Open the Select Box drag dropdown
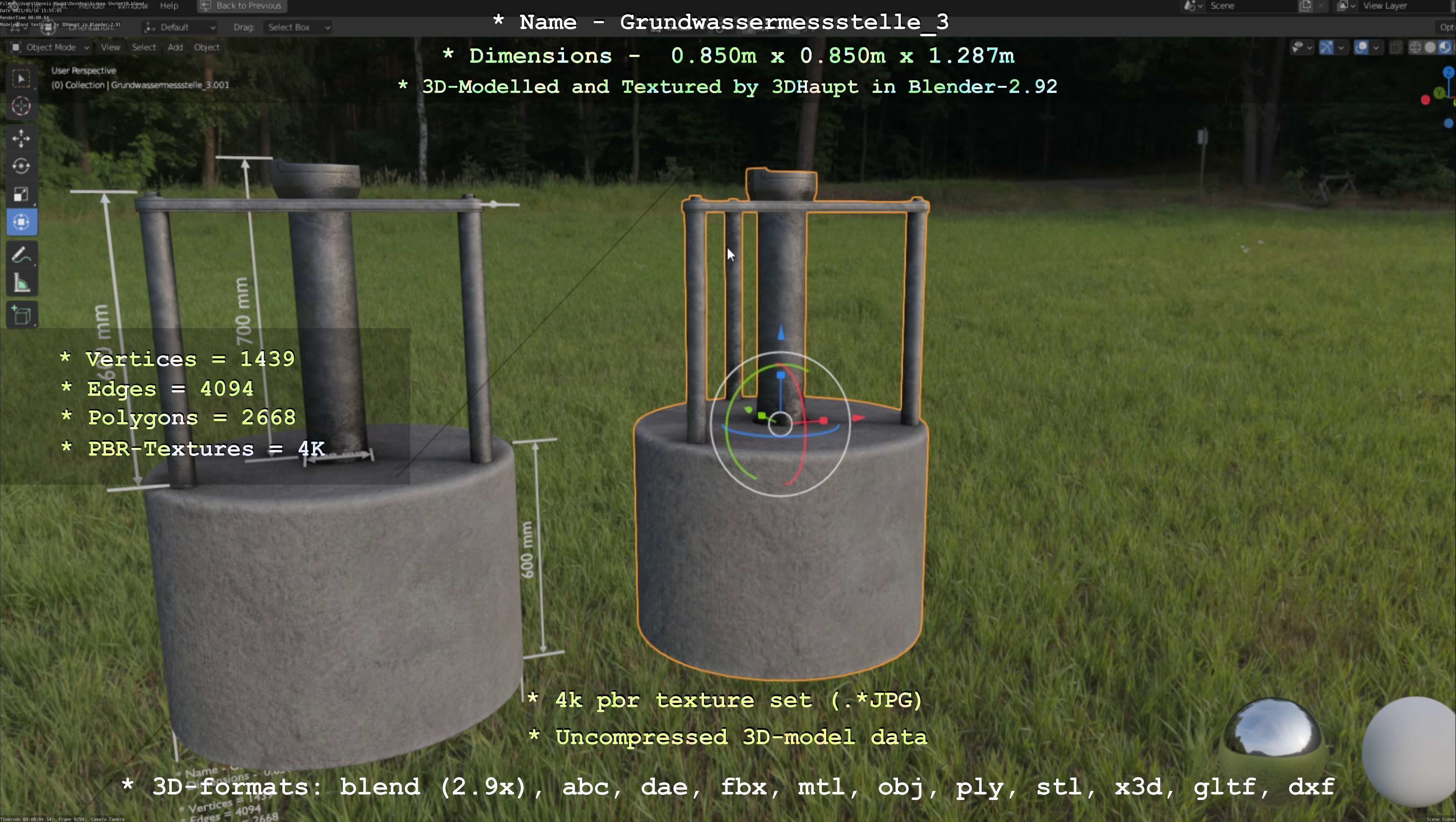This screenshot has height=822, width=1456. click(297, 27)
